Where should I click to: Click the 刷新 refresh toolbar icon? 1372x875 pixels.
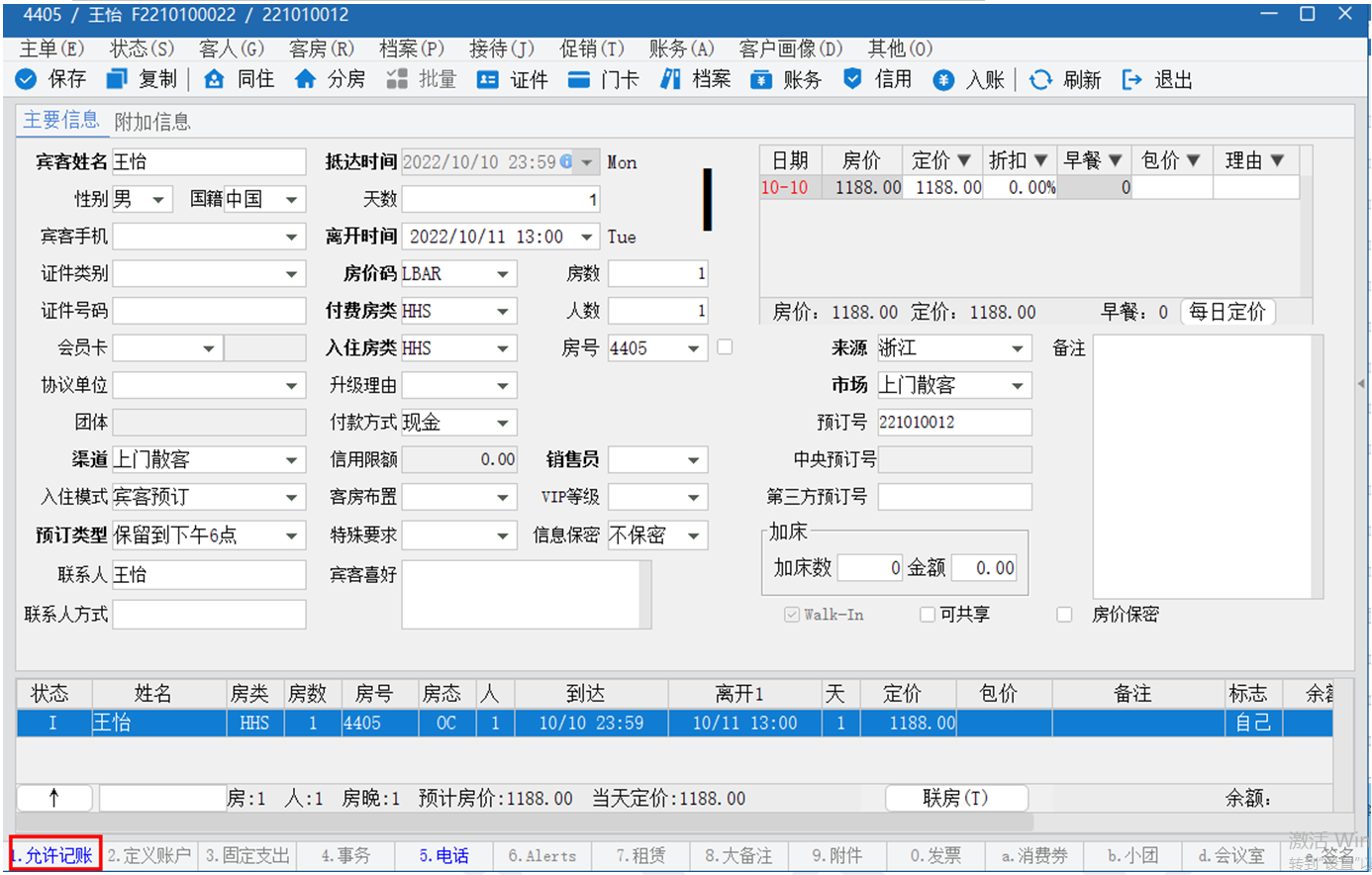click(x=1040, y=79)
